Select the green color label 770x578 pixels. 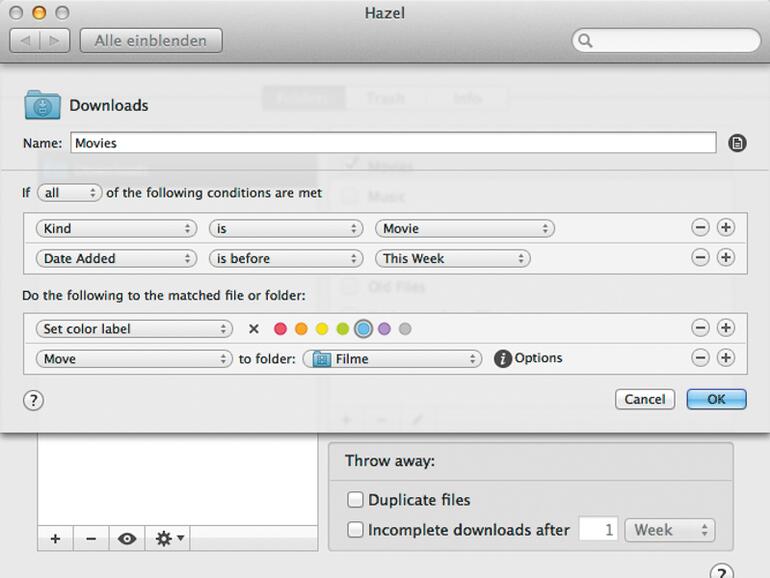click(x=343, y=329)
